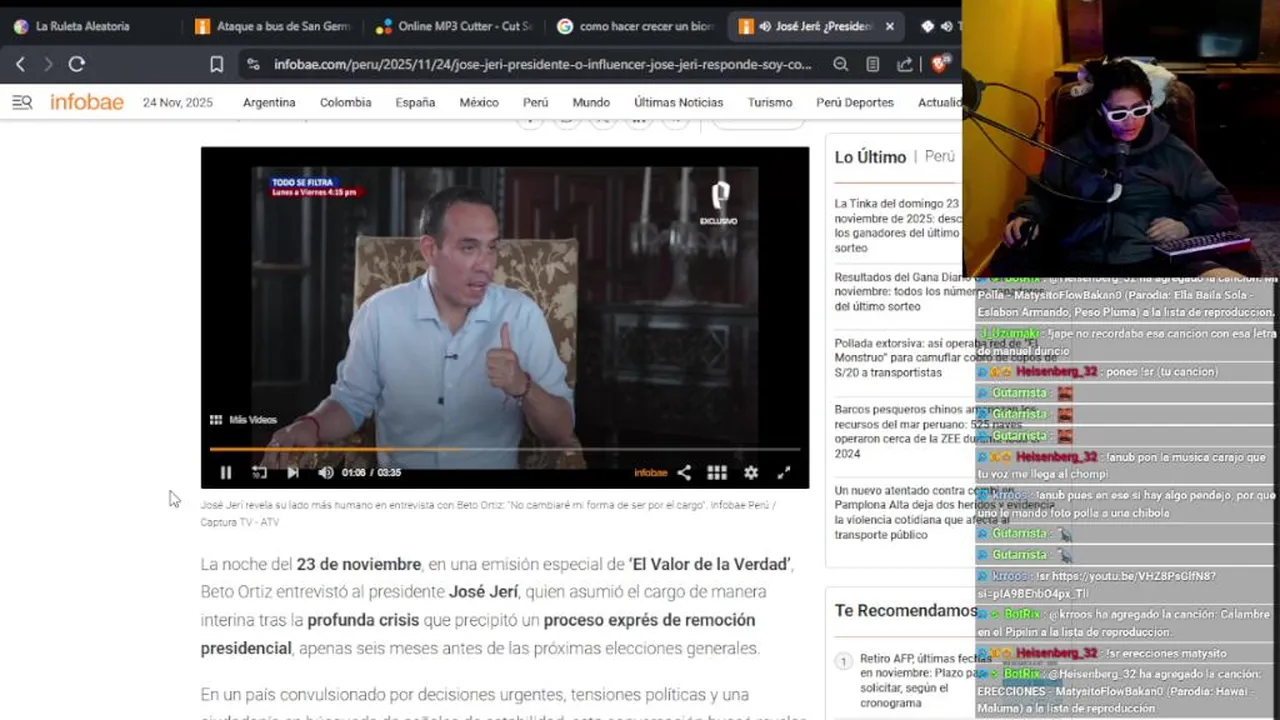Image resolution: width=1280 pixels, height=720 pixels.
Task: Open Perú Deportes in nav bar
Action: 855,102
